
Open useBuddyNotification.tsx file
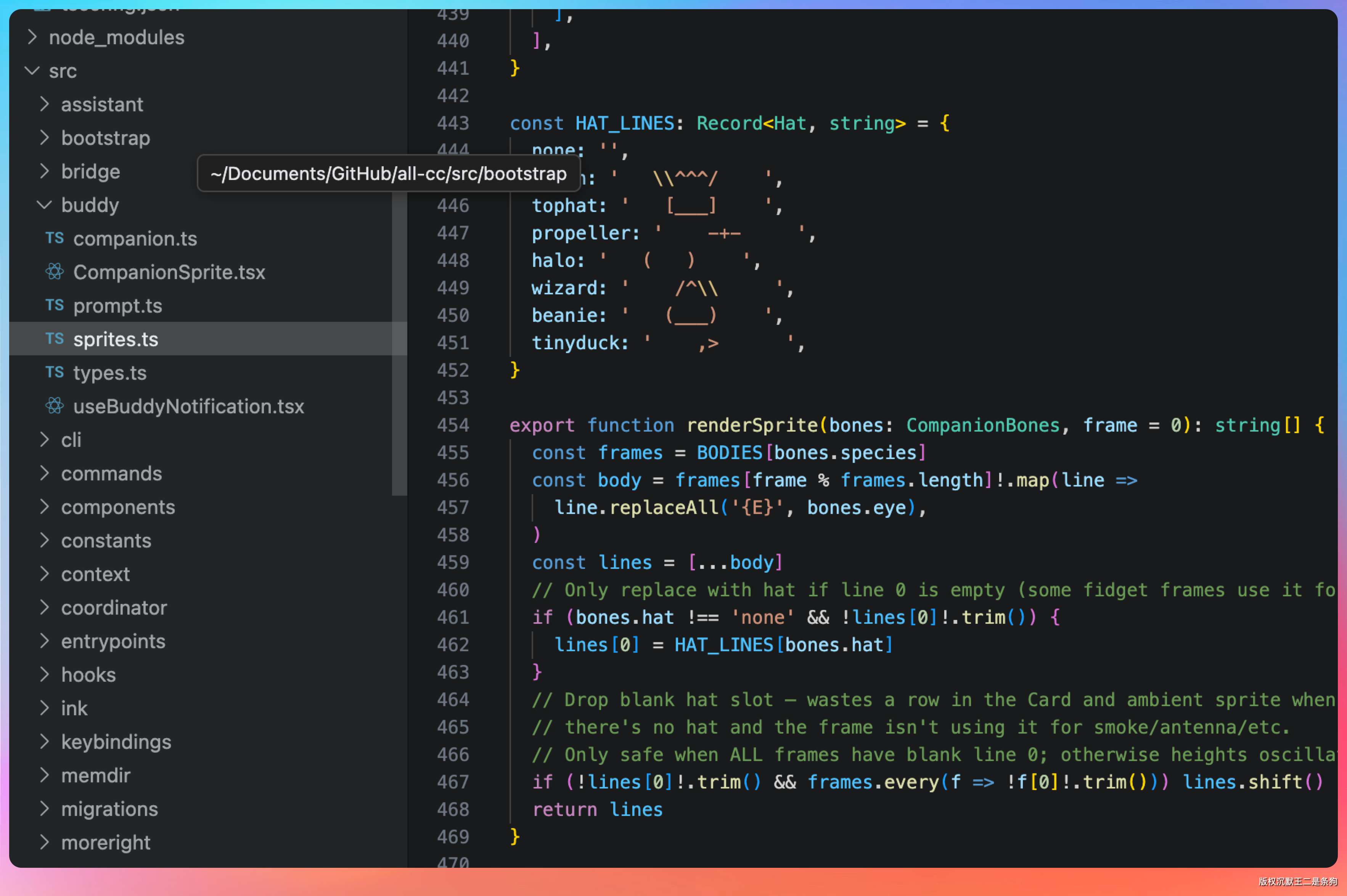tap(189, 406)
